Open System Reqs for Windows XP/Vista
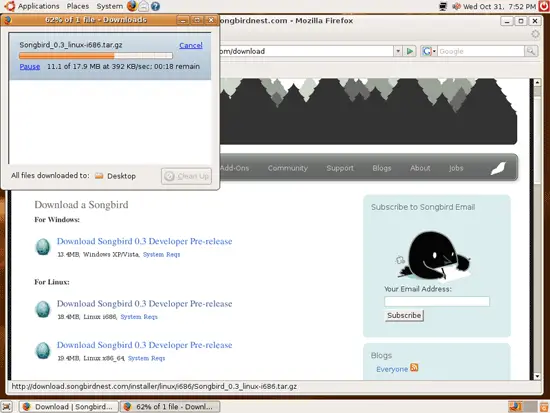The image size is (550, 413). [161, 254]
